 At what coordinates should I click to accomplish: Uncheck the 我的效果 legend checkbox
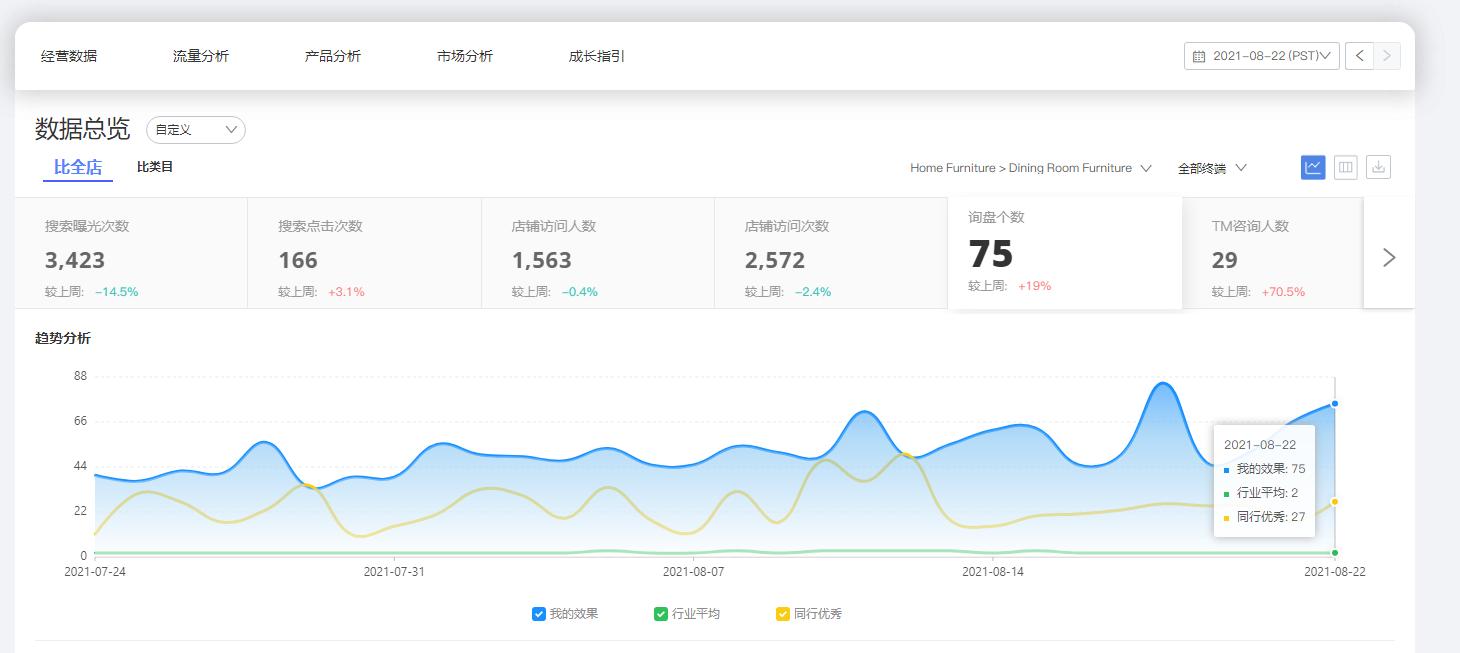tap(539, 614)
